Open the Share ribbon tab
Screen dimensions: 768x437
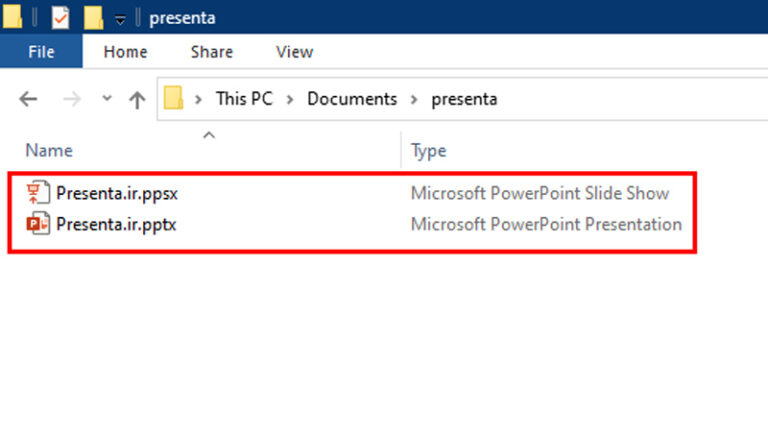(211, 52)
